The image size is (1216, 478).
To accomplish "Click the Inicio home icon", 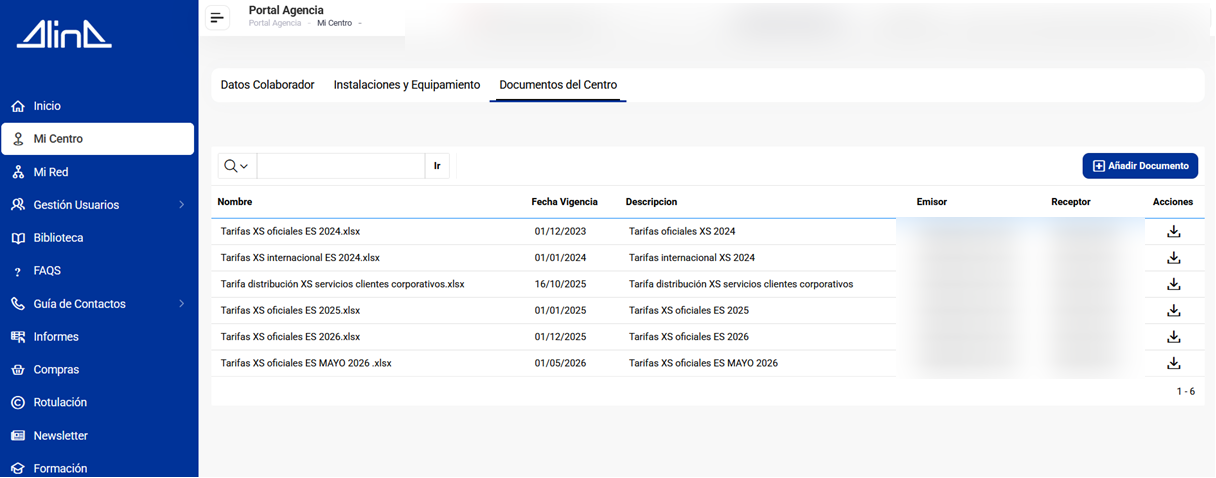I will pyautogui.click(x=18, y=106).
